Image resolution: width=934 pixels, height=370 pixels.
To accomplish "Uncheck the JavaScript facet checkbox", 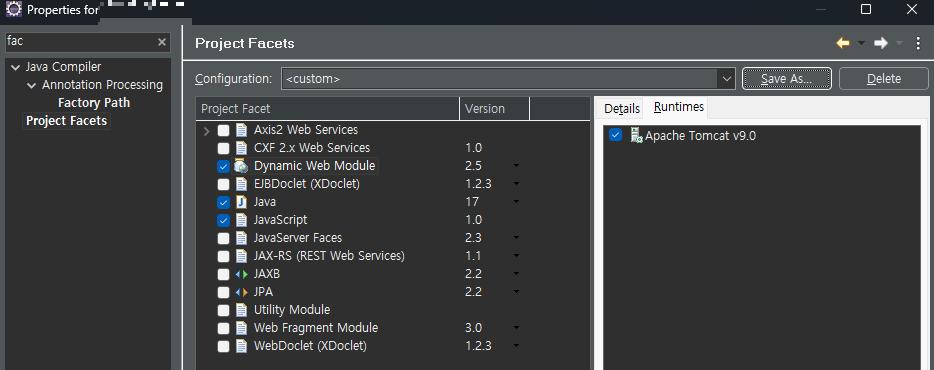I will [x=223, y=220].
